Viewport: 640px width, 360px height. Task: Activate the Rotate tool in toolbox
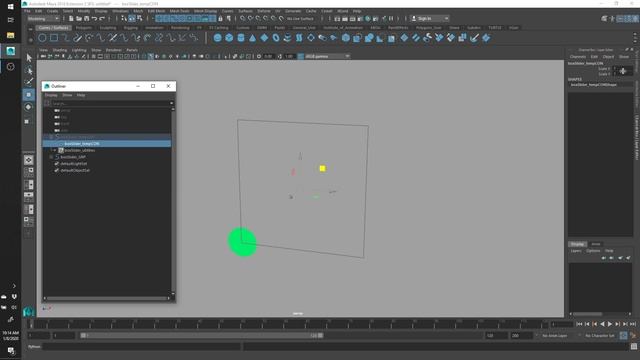pyautogui.click(x=29, y=107)
